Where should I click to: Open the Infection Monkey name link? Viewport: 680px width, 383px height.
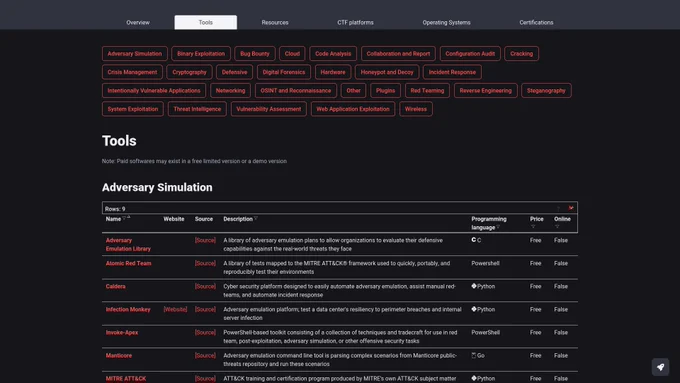[x=128, y=309]
